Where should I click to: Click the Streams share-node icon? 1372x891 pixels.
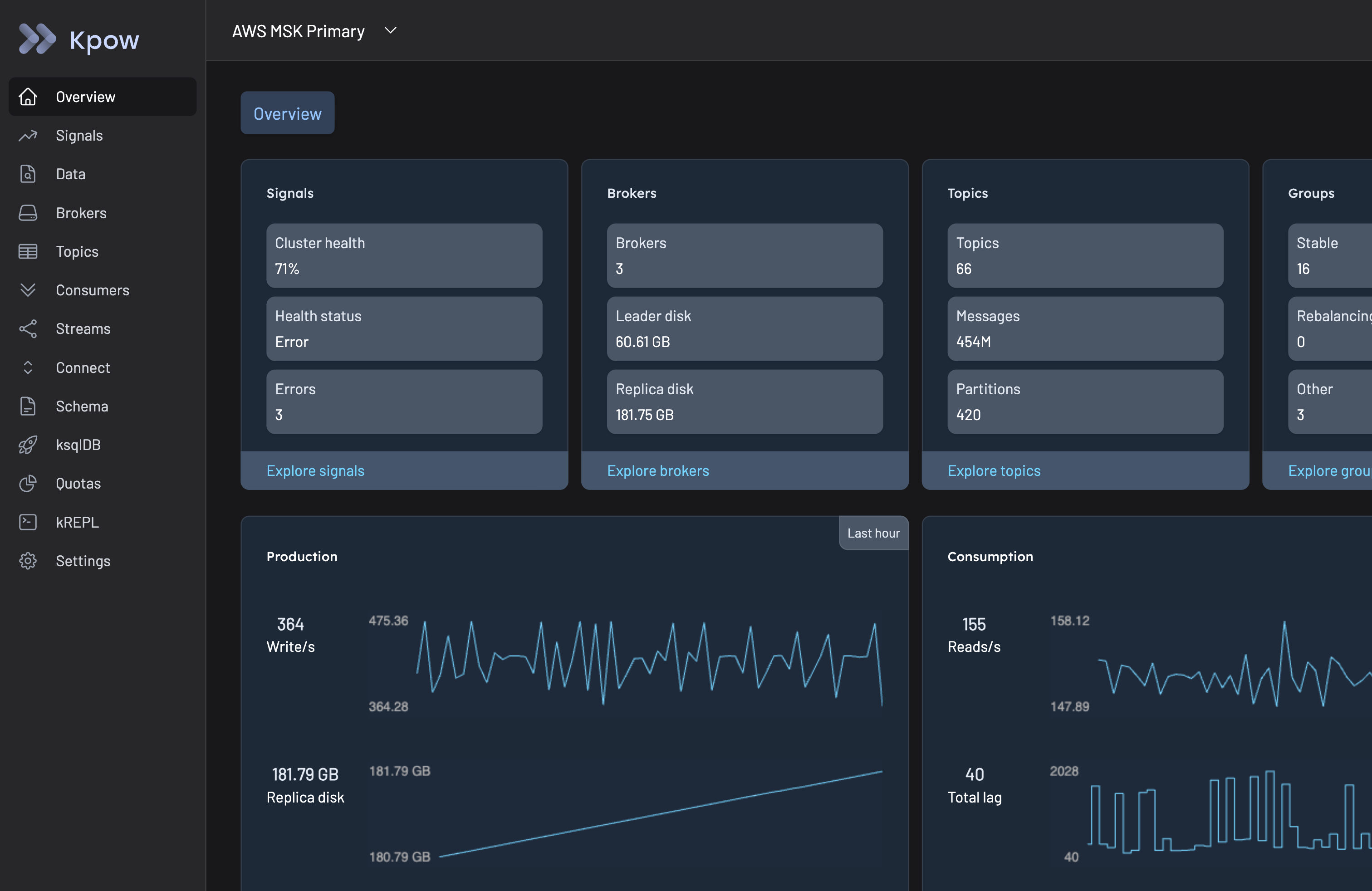tap(28, 328)
